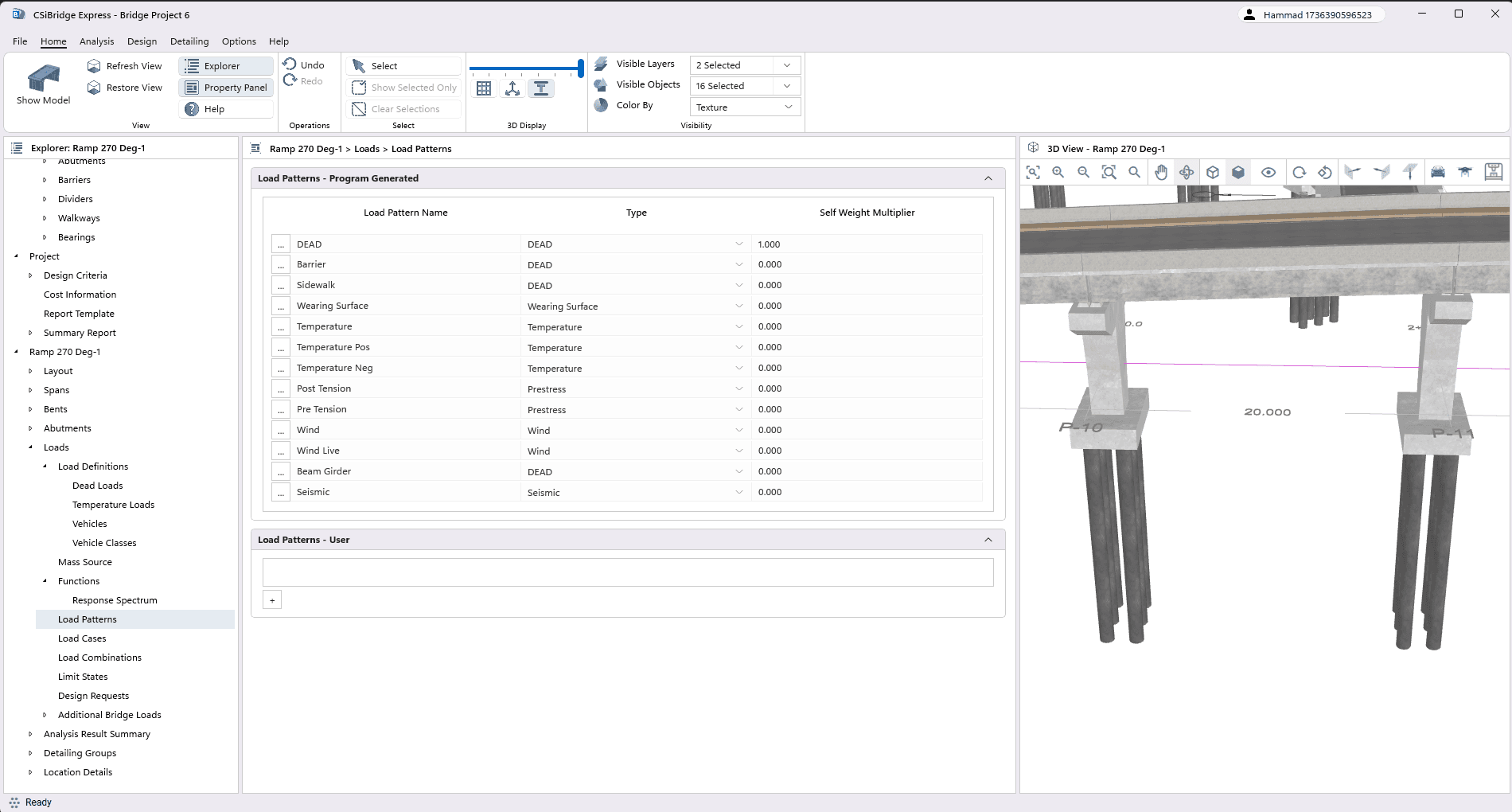This screenshot has width=1512, height=812.
Task: Open the Color By Texture dropdown
Action: [x=745, y=107]
